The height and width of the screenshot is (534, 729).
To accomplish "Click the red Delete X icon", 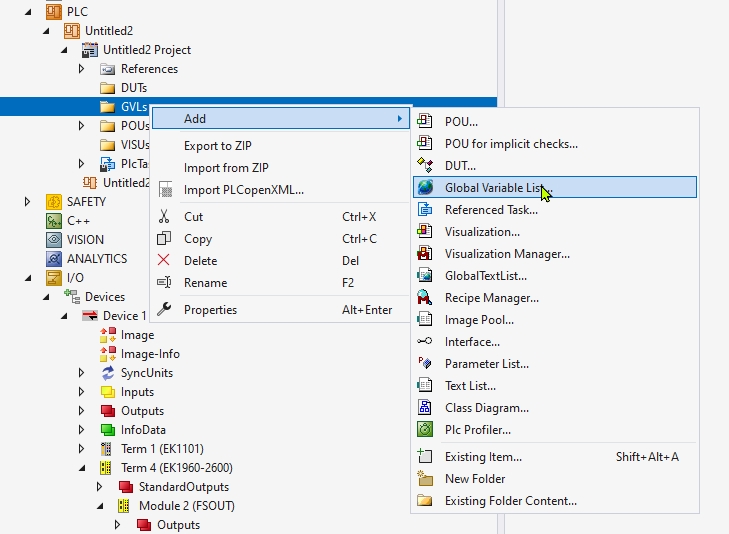I will [164, 260].
